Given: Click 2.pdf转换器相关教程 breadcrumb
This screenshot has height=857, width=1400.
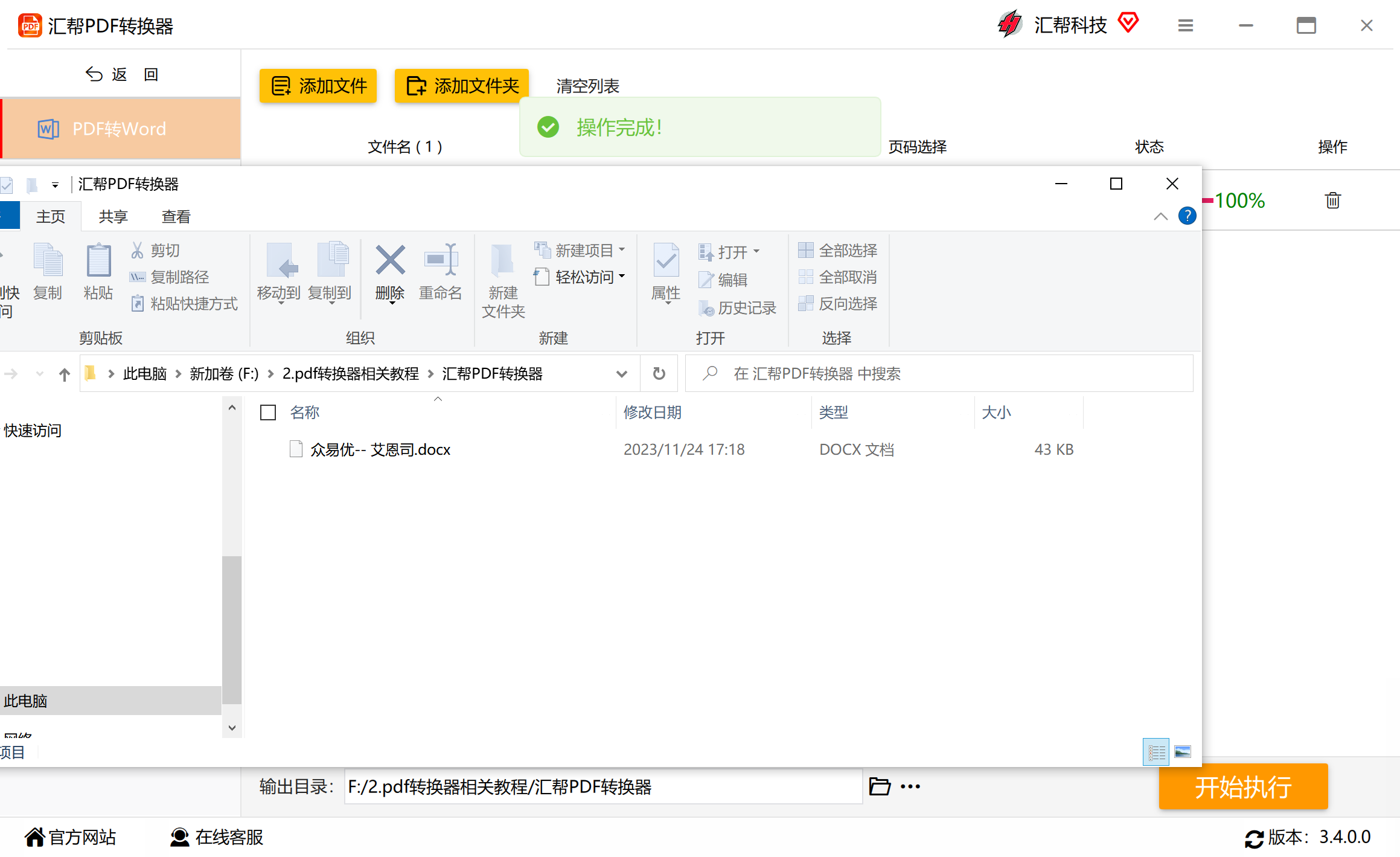Looking at the screenshot, I should 351,374.
